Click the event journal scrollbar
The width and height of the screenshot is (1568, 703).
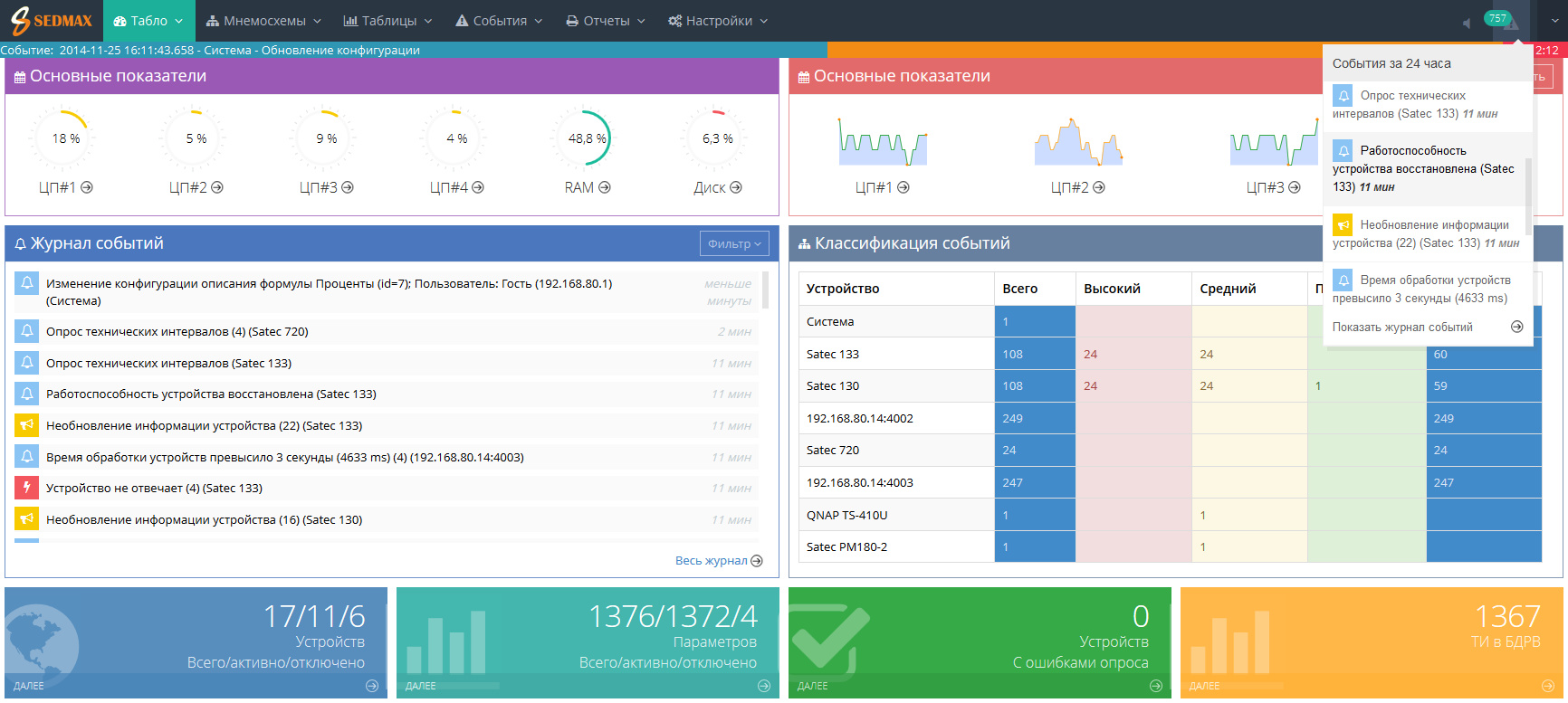coord(766,291)
